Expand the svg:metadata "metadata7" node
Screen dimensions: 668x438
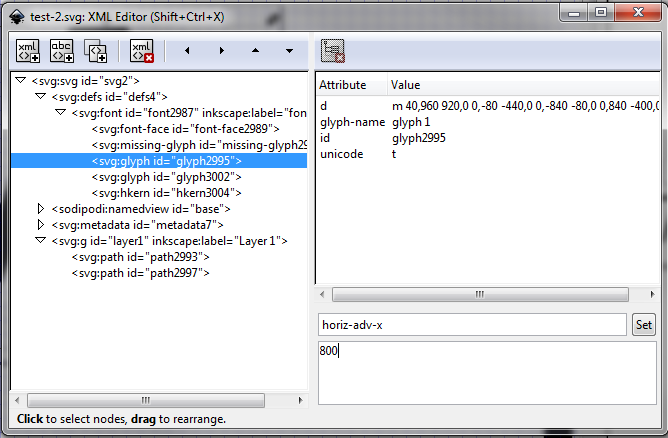tap(41, 225)
